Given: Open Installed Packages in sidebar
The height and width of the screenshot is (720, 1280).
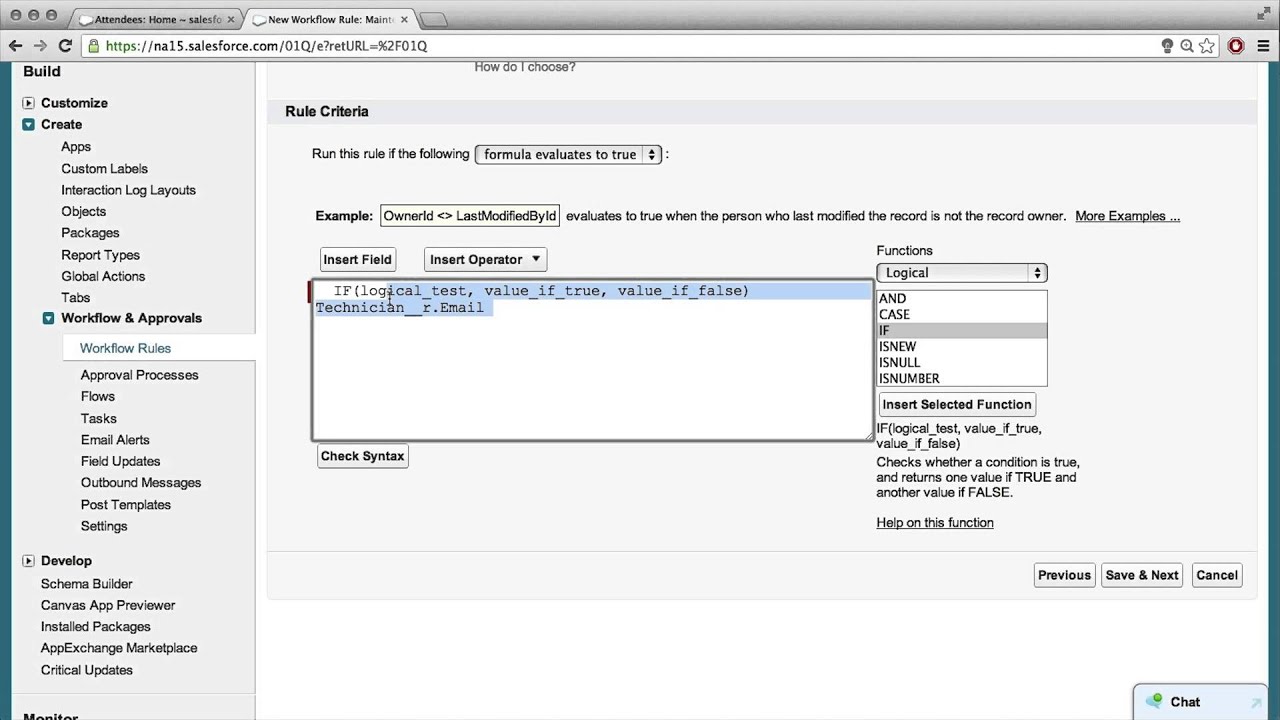Looking at the screenshot, I should 95,627.
